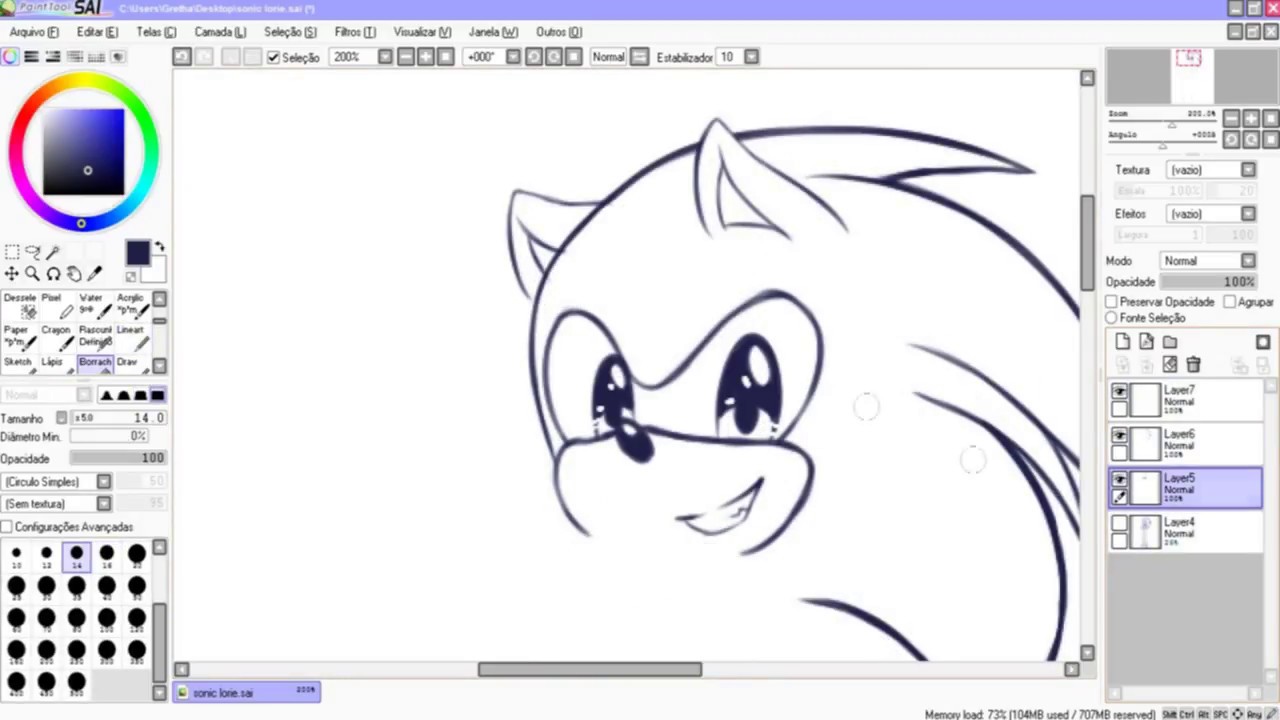The height and width of the screenshot is (720, 1280).
Task: Zoom in canvas with plus button
Action: [x=425, y=57]
